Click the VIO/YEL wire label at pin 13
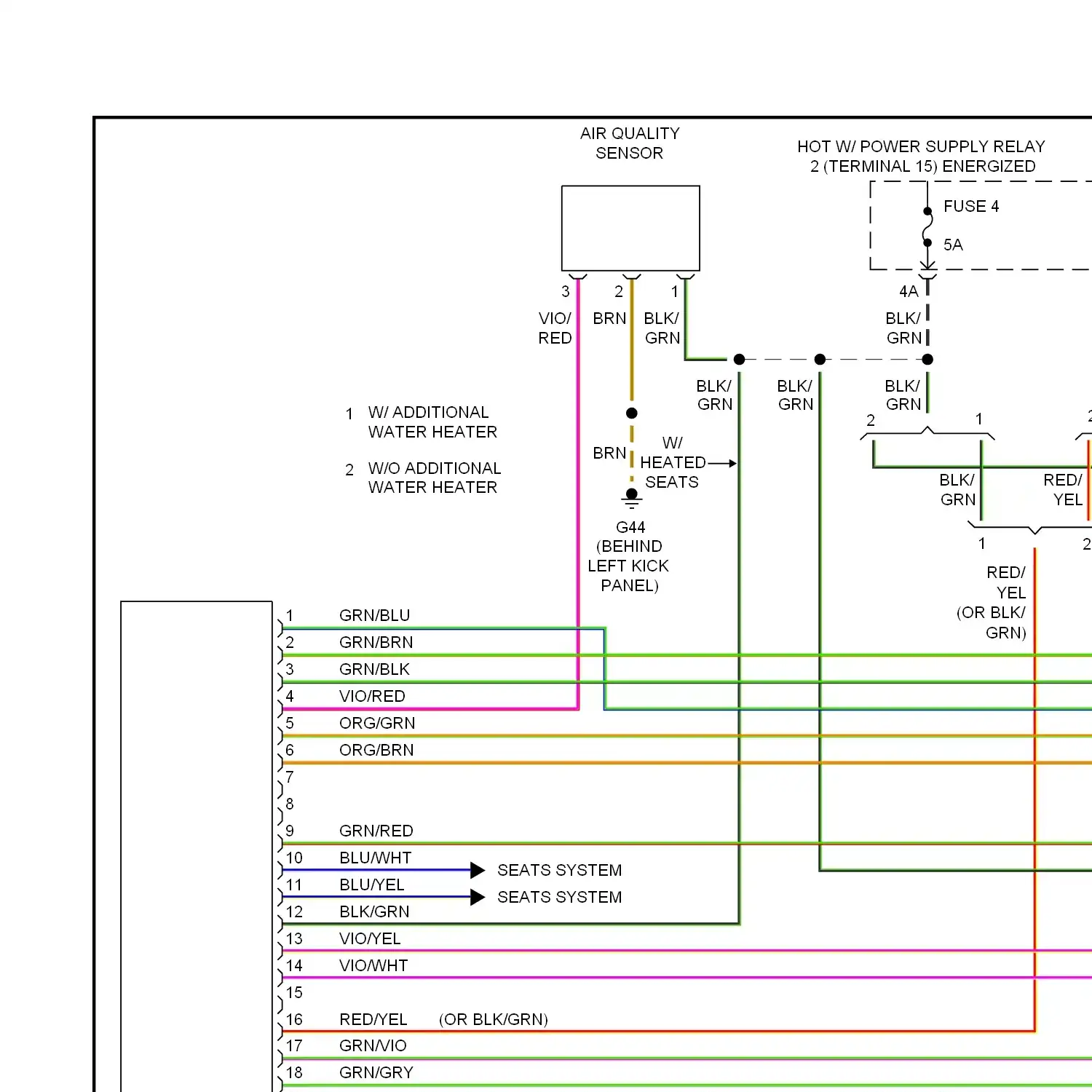This screenshot has height=1092, width=1092. [x=370, y=939]
